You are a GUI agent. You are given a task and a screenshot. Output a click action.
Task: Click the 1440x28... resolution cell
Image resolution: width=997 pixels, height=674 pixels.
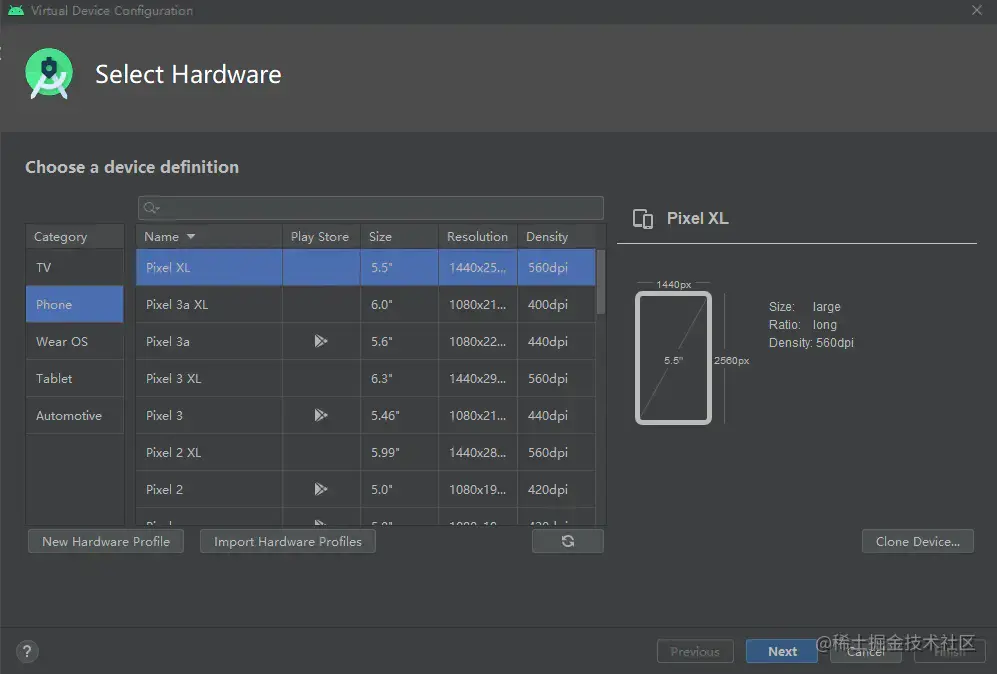tap(478, 452)
